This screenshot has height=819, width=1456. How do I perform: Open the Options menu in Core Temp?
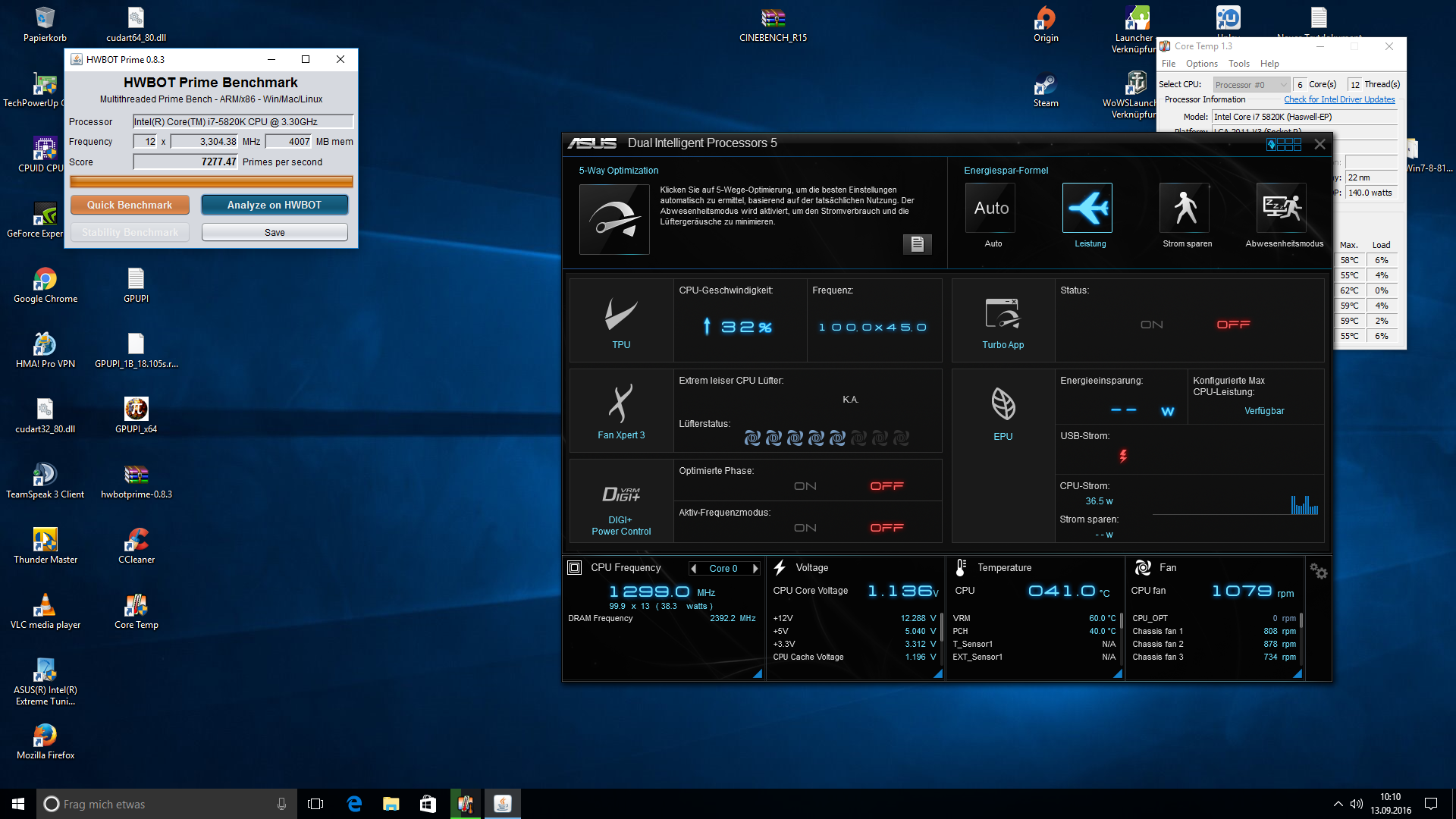point(1201,64)
